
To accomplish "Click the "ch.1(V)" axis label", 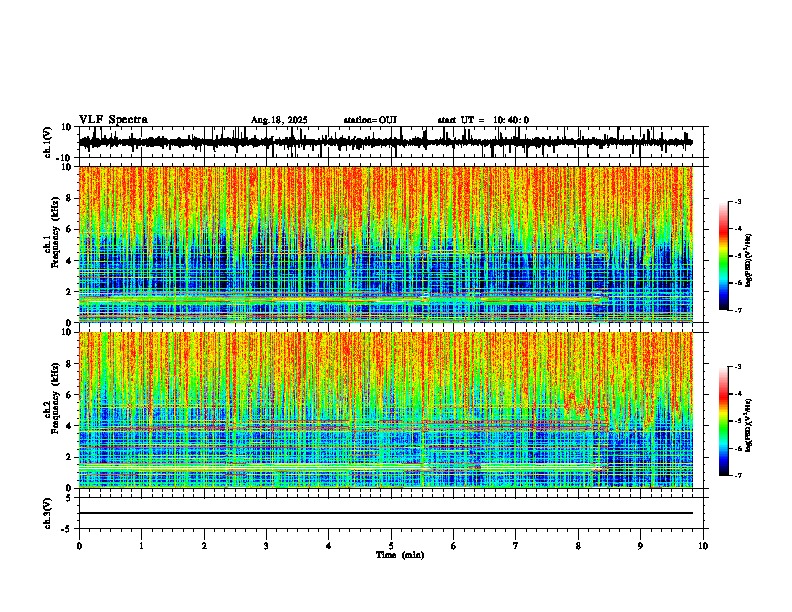I will click(48, 142).
